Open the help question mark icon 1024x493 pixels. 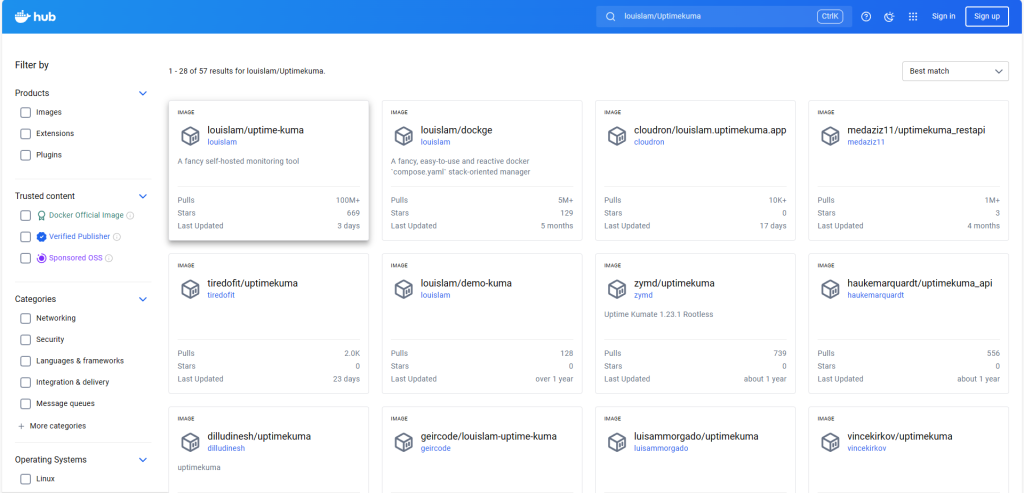click(x=866, y=16)
